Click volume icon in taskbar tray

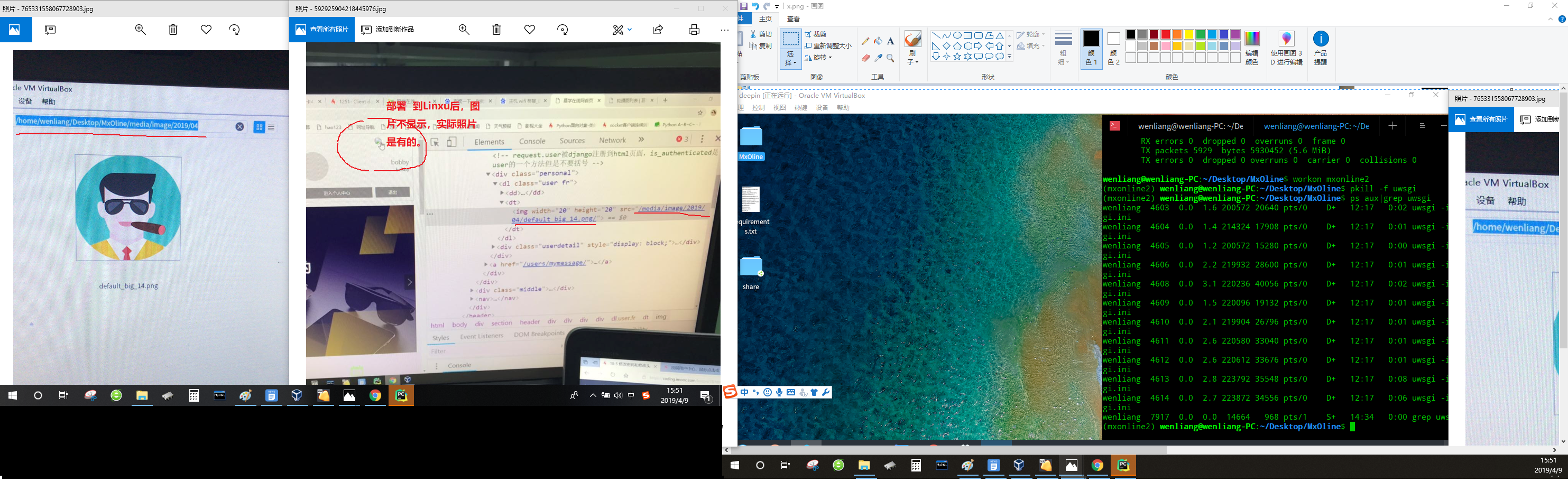point(619,396)
